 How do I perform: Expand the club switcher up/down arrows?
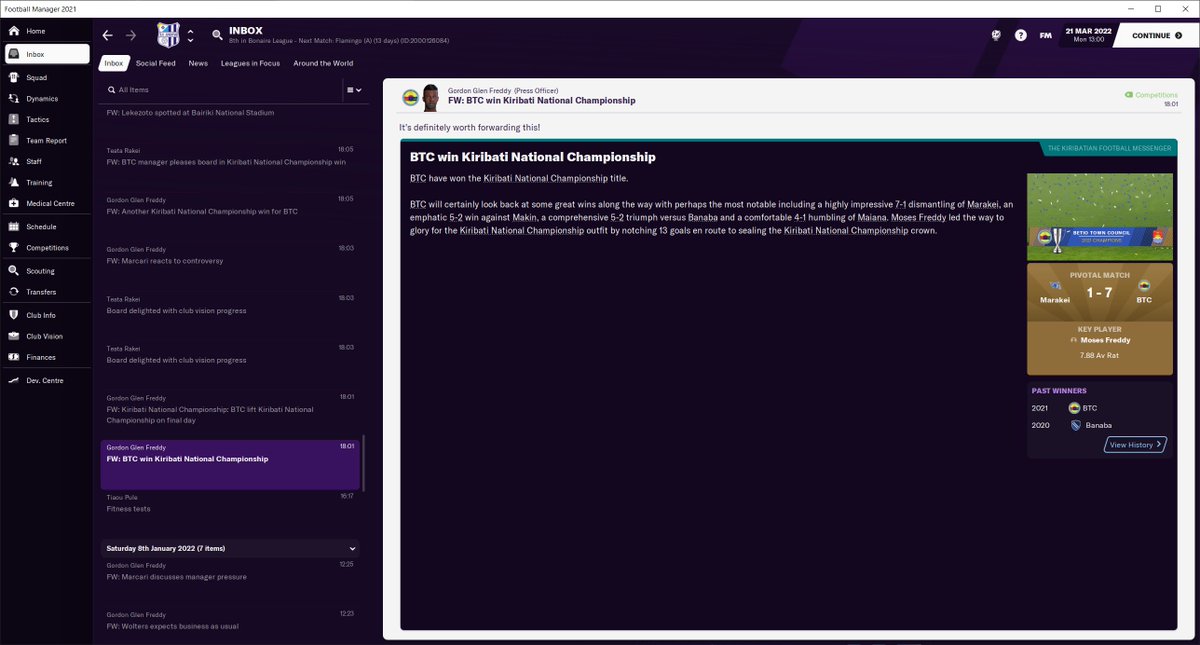click(x=190, y=35)
